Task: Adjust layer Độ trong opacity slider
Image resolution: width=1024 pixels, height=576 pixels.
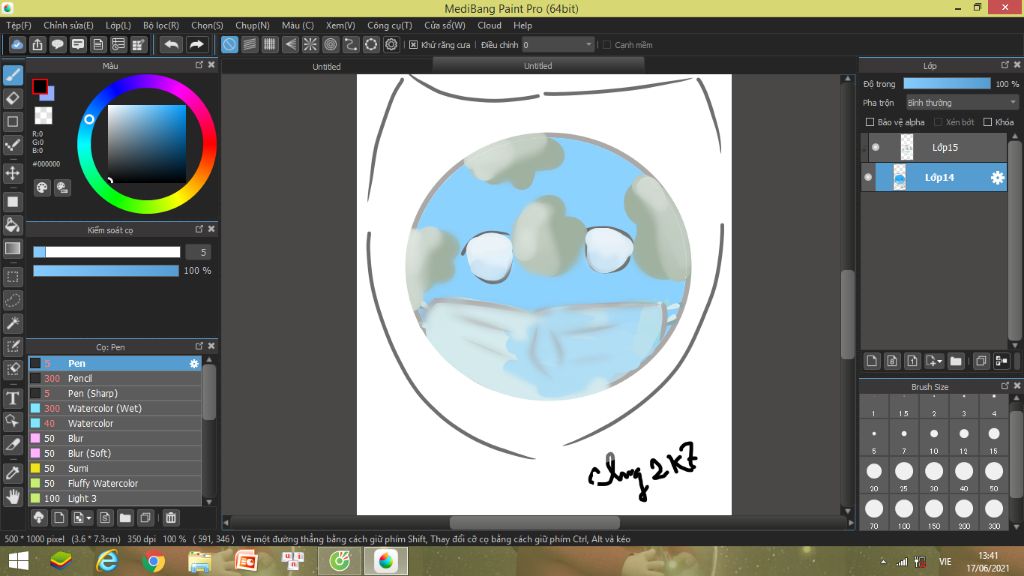Action: point(947,84)
